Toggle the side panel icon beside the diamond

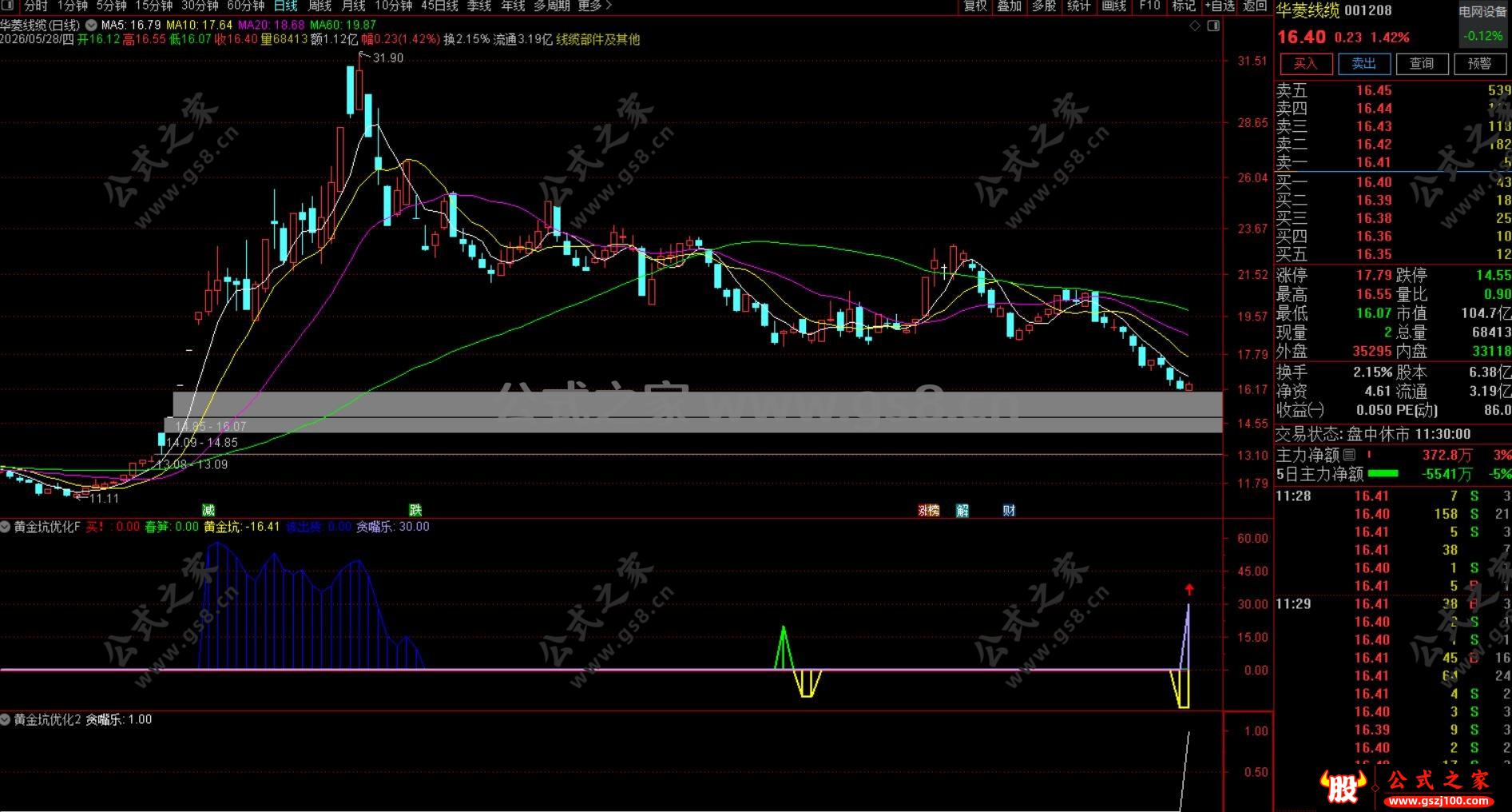click(1213, 26)
